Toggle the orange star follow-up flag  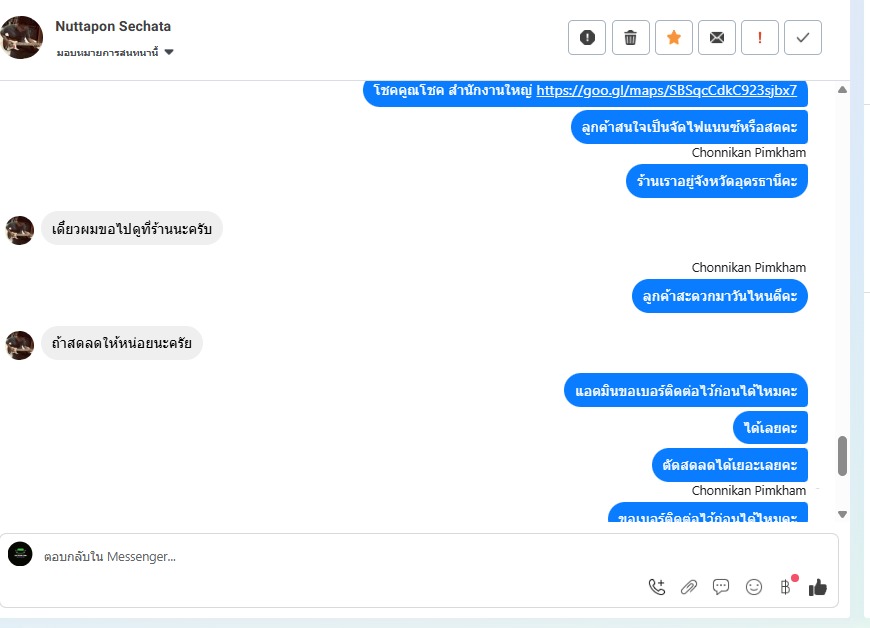(x=674, y=38)
